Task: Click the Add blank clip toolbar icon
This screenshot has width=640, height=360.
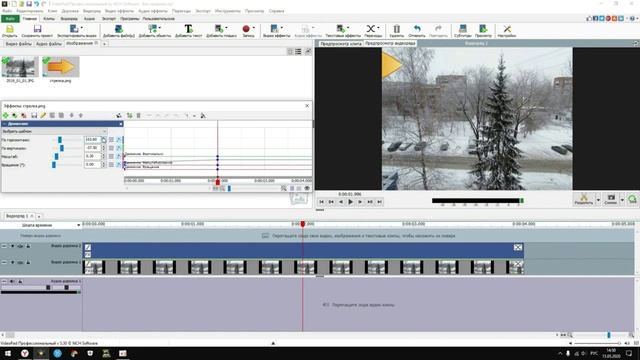Action: click(219, 29)
